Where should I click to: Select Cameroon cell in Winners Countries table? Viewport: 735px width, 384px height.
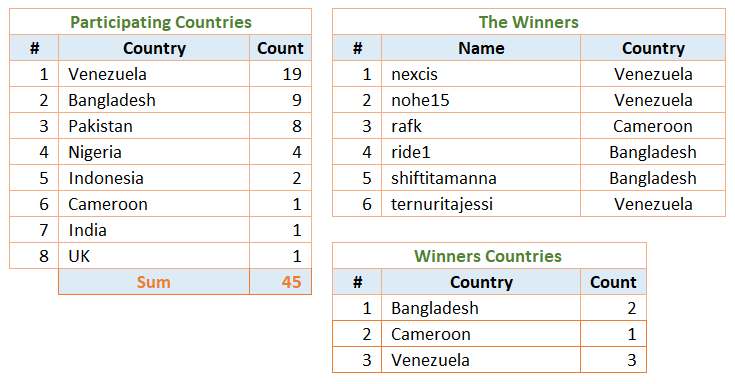pyautogui.click(x=481, y=334)
